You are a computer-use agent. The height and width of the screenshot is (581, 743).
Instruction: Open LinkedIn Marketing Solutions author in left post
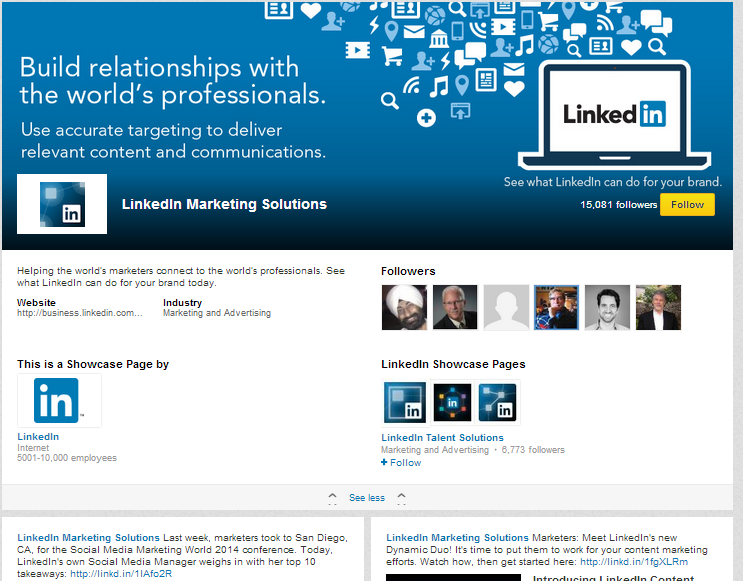pos(88,537)
